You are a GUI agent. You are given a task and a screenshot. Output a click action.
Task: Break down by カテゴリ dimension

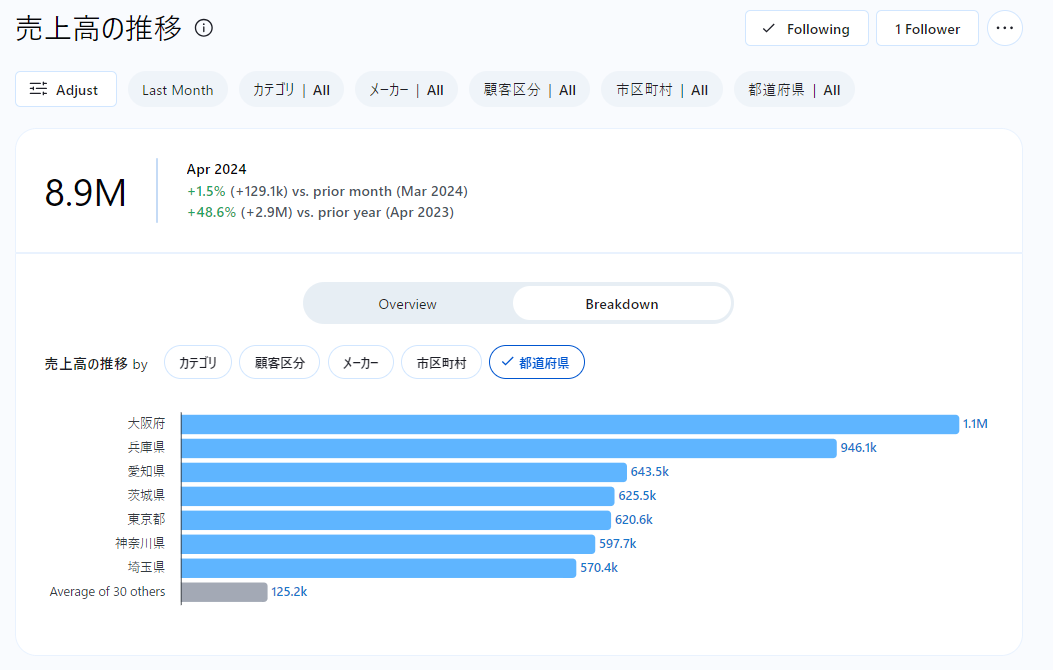click(198, 363)
